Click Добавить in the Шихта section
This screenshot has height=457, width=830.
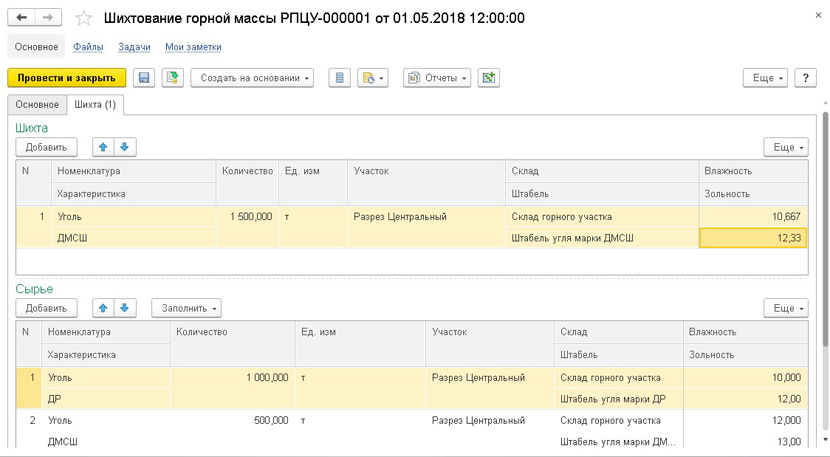pyautogui.click(x=46, y=147)
